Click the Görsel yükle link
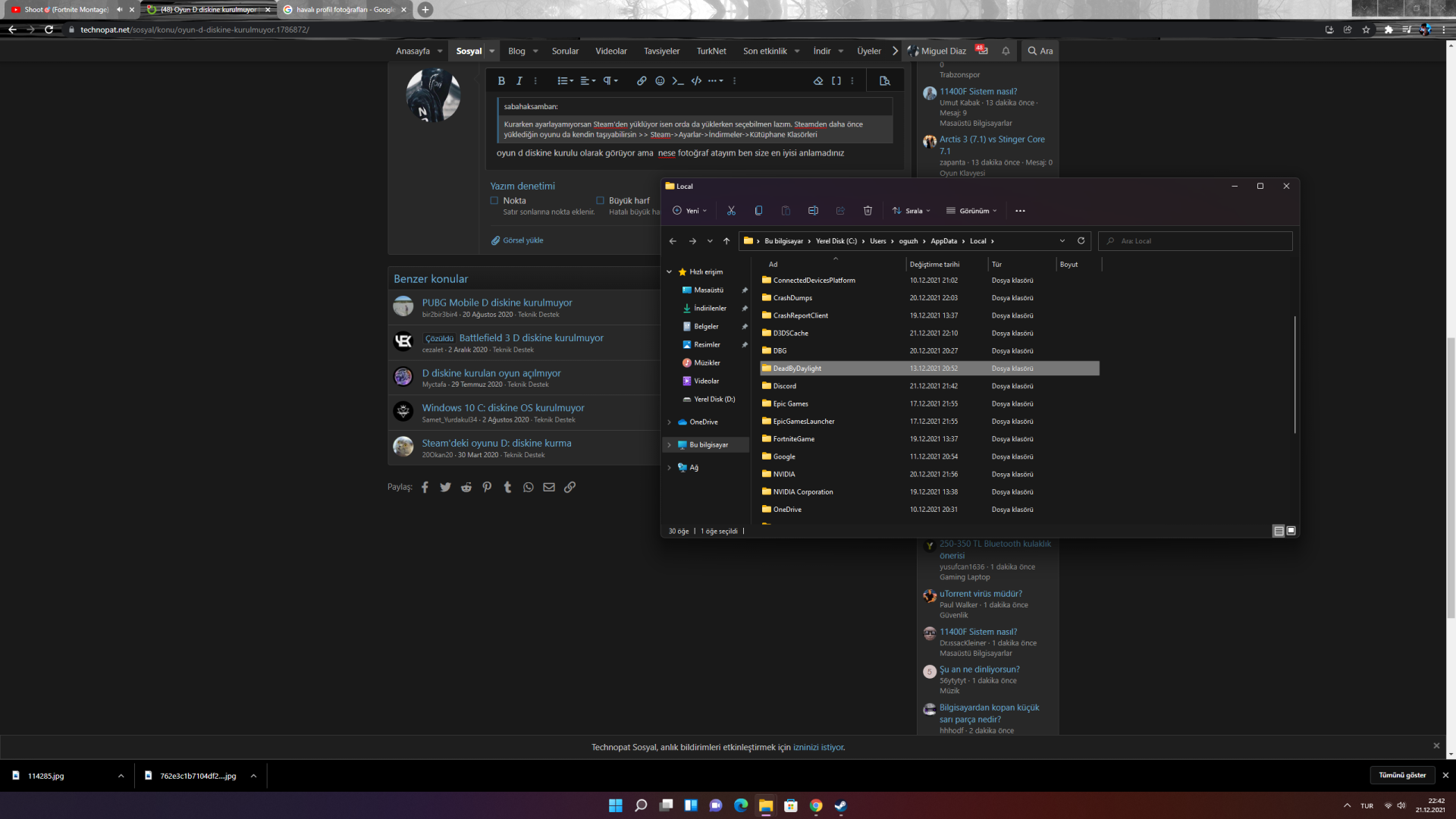1456x819 pixels. point(522,240)
